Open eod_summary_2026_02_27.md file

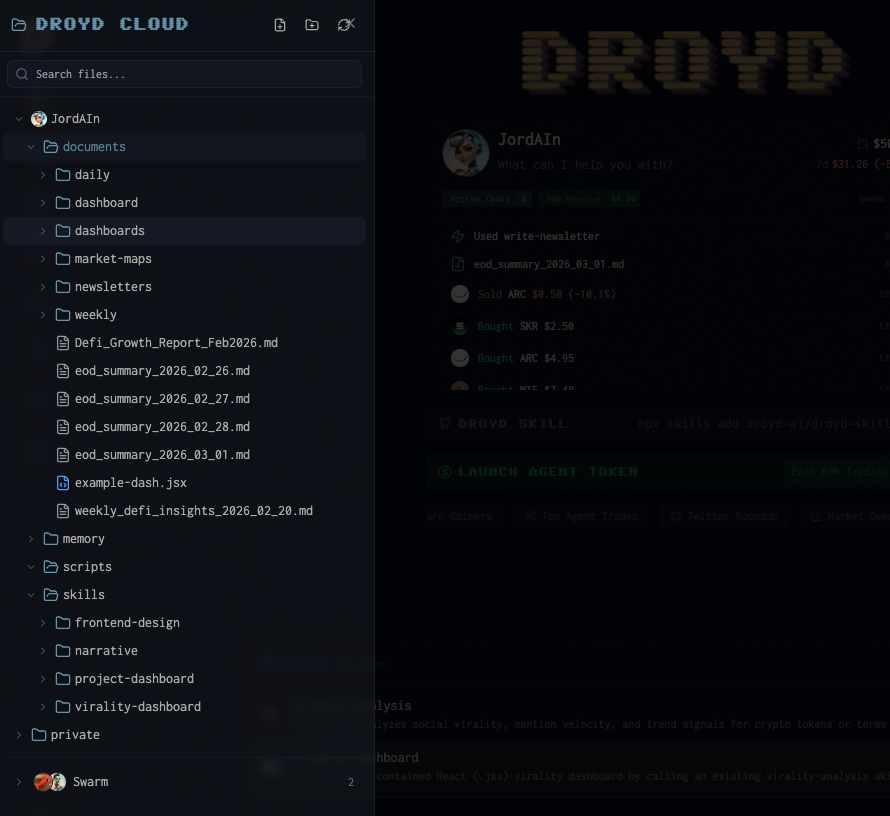point(162,399)
